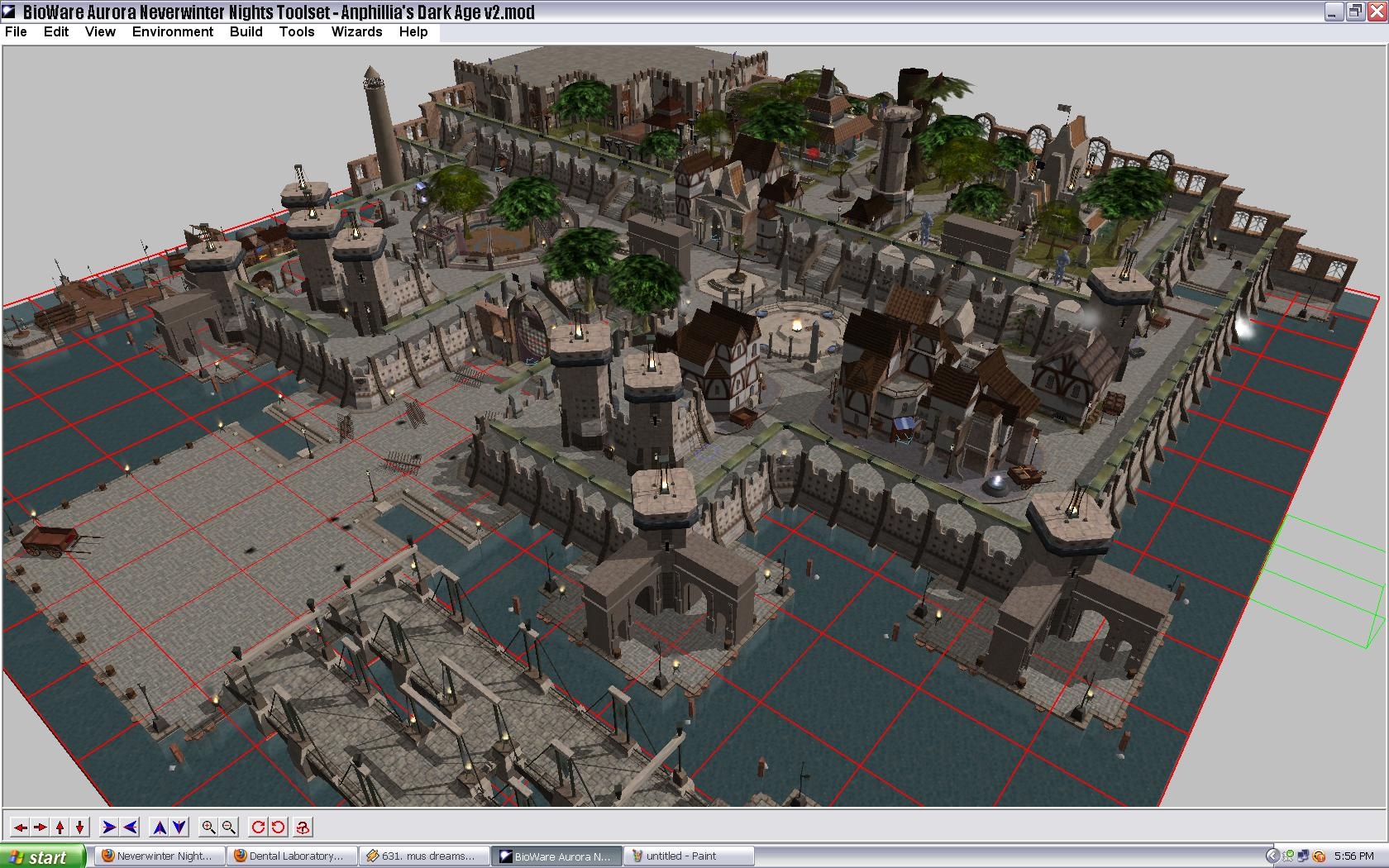Open the File menu
Image resolution: width=1389 pixels, height=868 pixels.
click(x=16, y=31)
